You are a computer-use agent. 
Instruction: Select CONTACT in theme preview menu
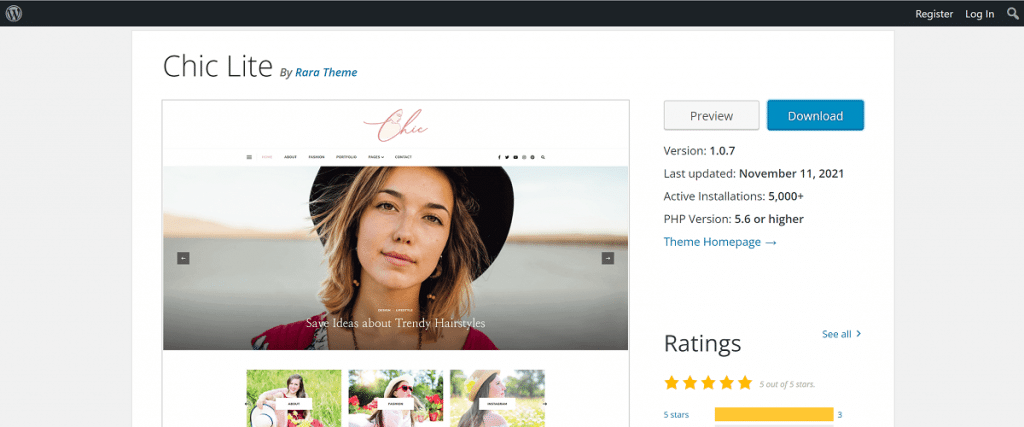(403, 157)
